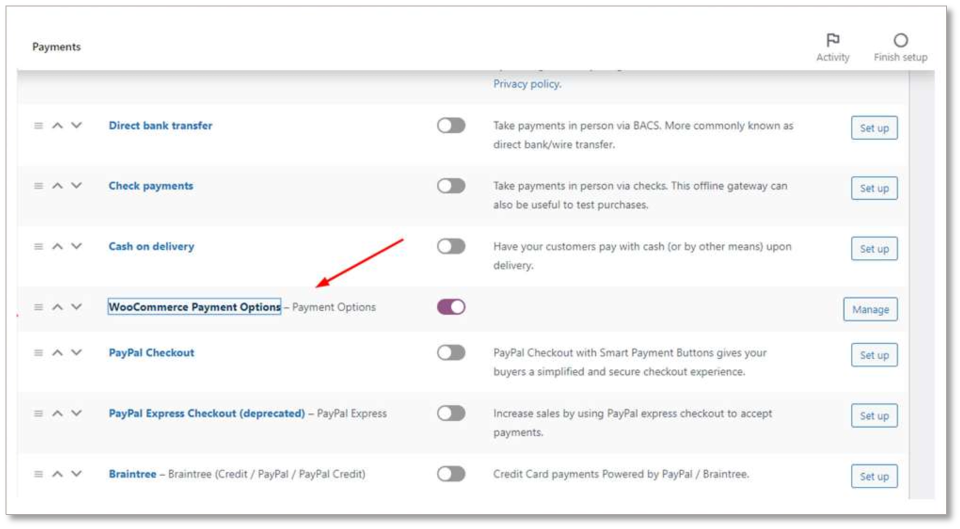Click the BACS direct bank transfer description

(x=643, y=135)
